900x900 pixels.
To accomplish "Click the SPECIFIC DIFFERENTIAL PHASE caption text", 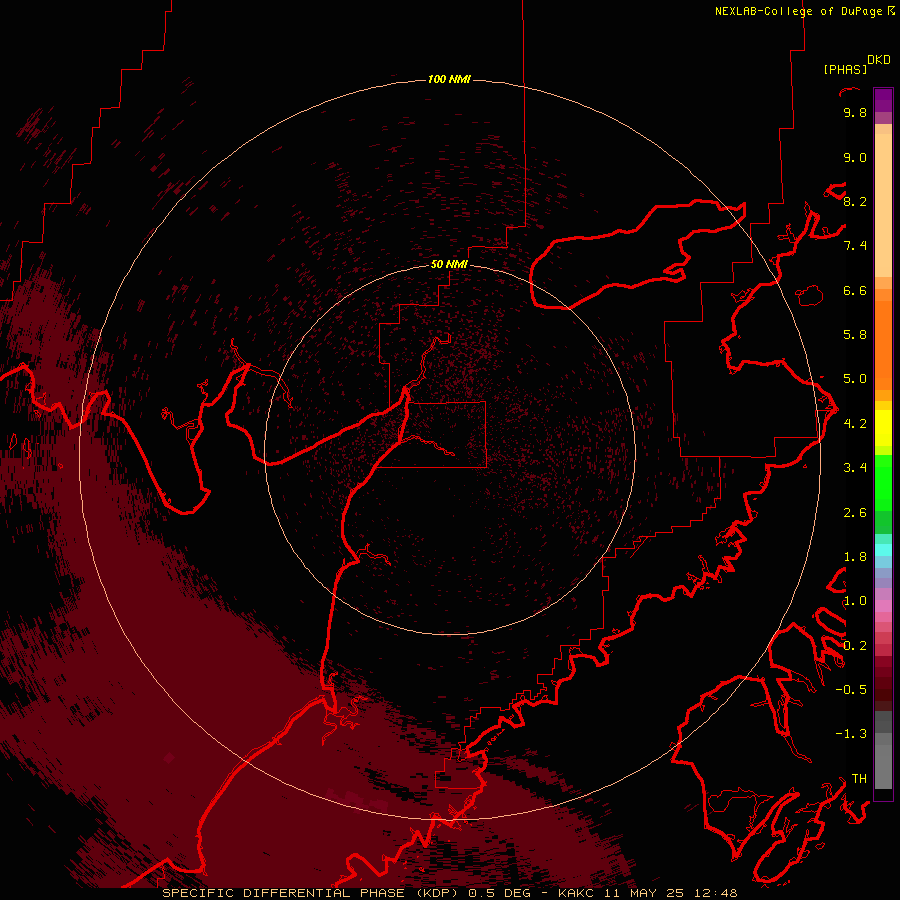I will (x=284, y=893).
